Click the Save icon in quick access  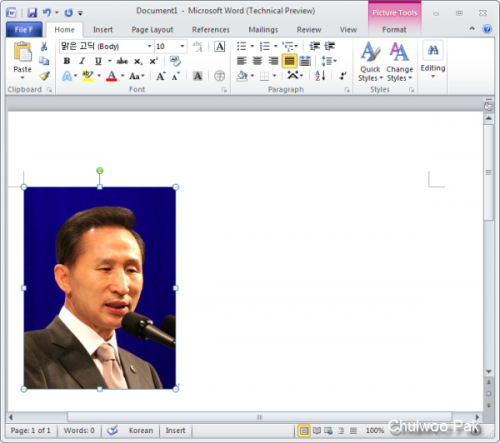pyautogui.click(x=32, y=13)
